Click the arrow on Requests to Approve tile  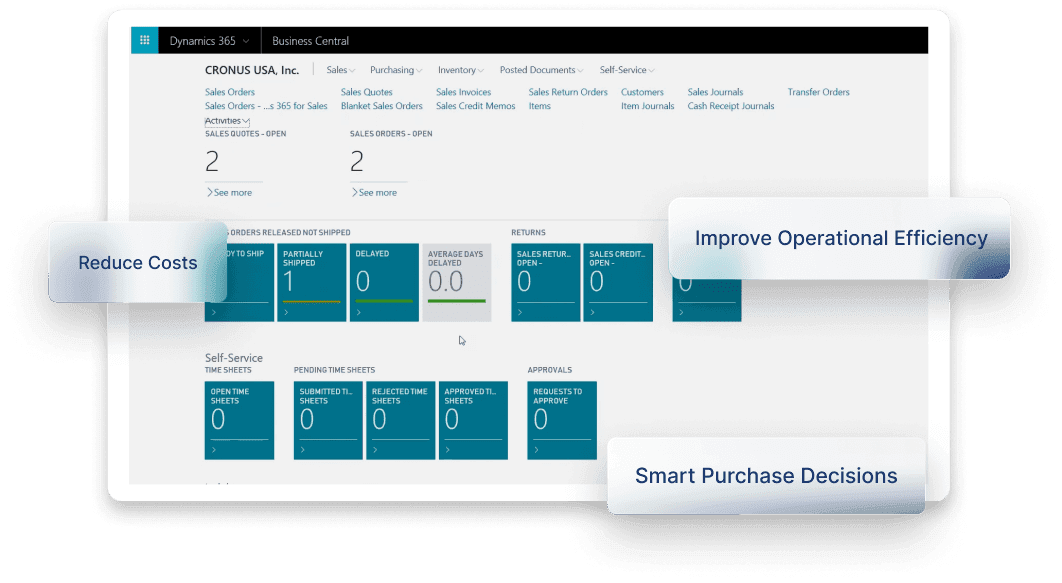(x=536, y=450)
